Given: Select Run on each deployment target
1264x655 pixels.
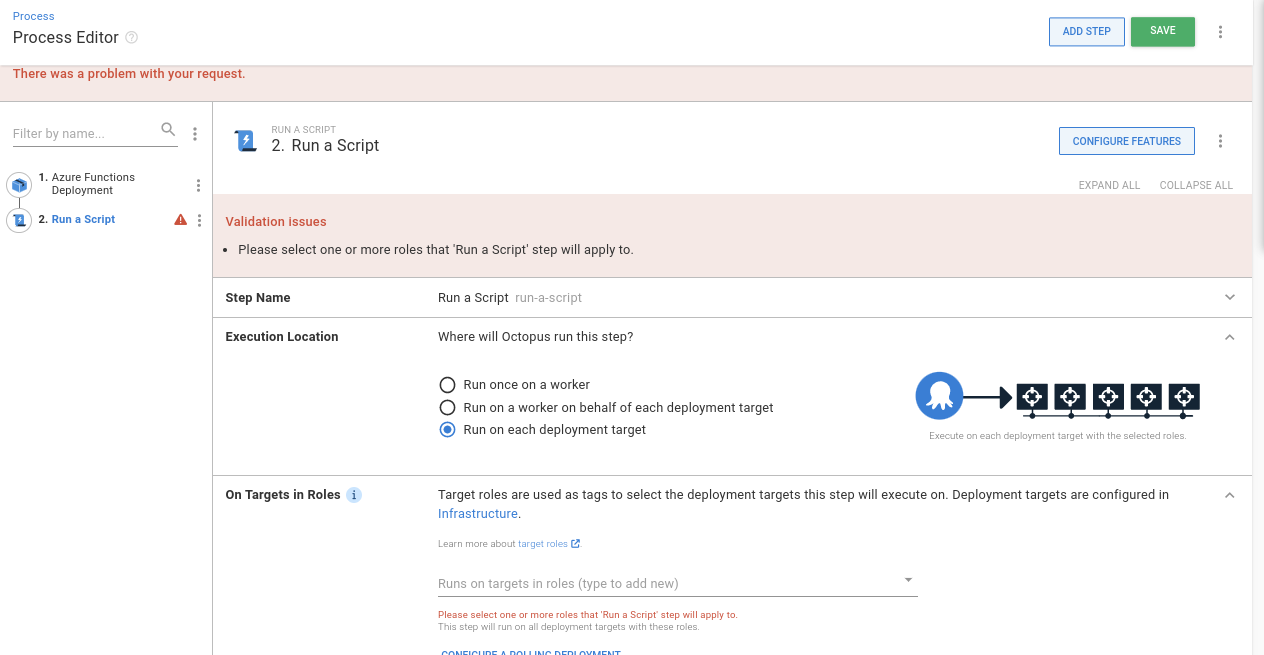Looking at the screenshot, I should (447, 429).
